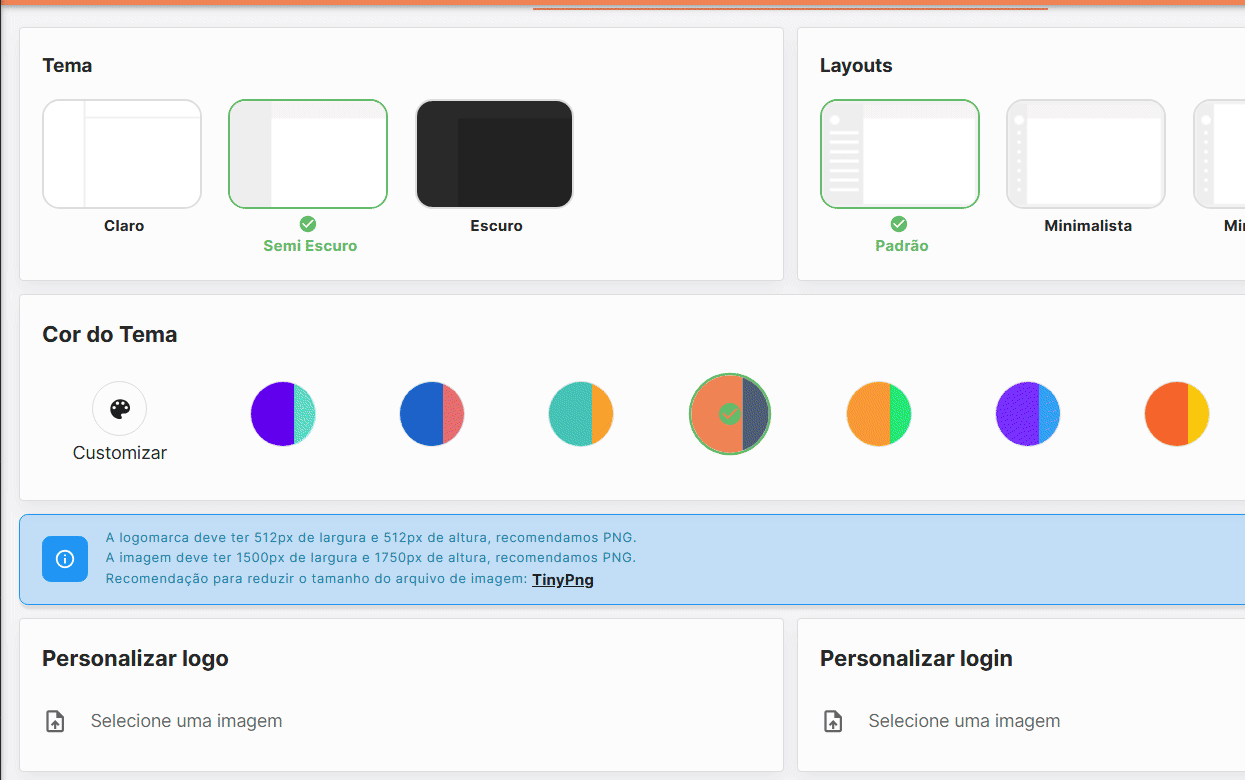Click the Customizar label
Image resolution: width=1245 pixels, height=780 pixels.
click(120, 453)
